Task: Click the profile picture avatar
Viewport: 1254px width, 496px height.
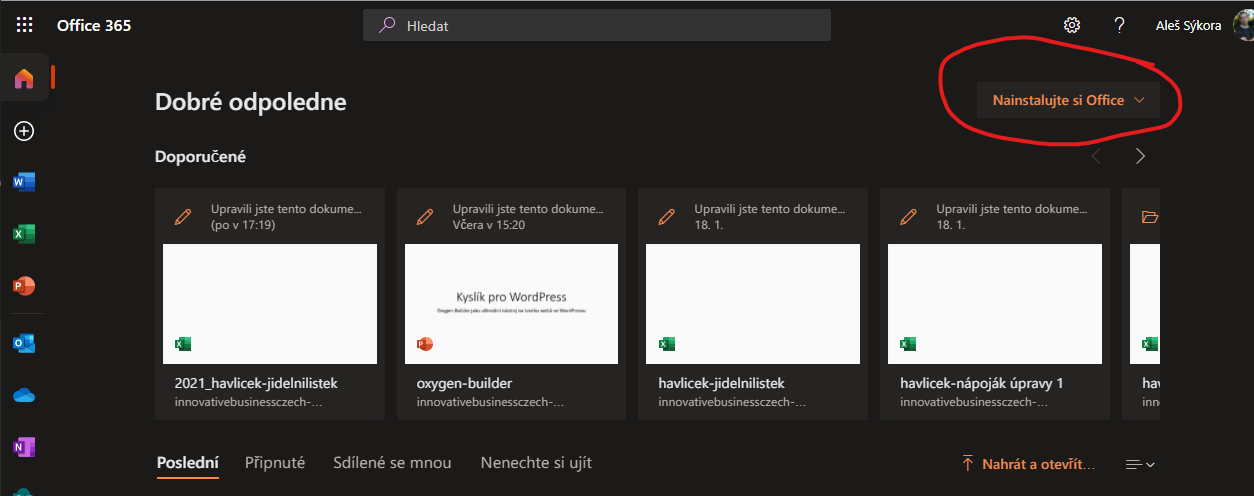Action: (1243, 25)
